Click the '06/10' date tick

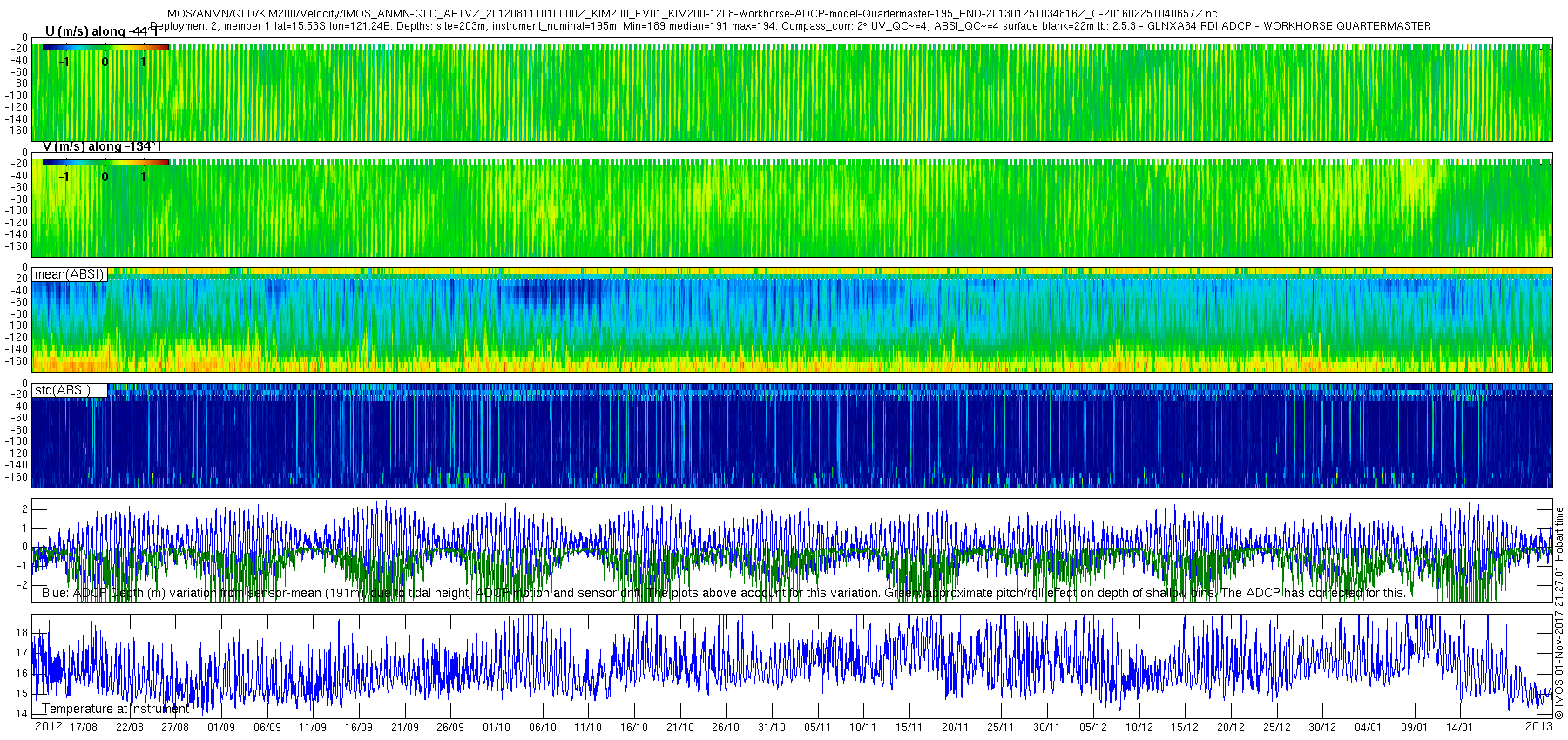(x=543, y=728)
